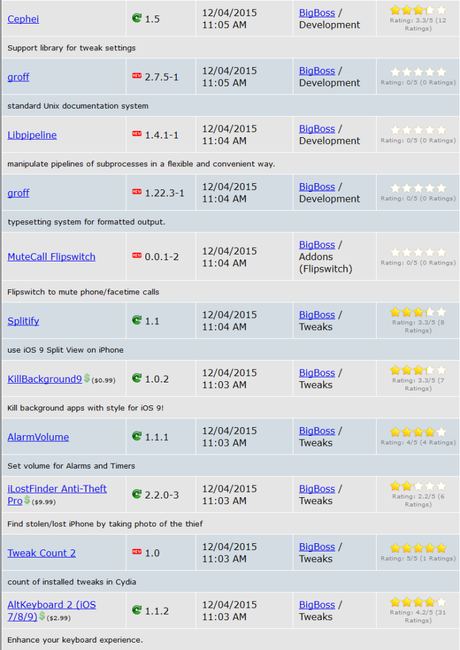Open MuteCall Flipswitch package page
The height and width of the screenshot is (650, 460).
point(51,257)
